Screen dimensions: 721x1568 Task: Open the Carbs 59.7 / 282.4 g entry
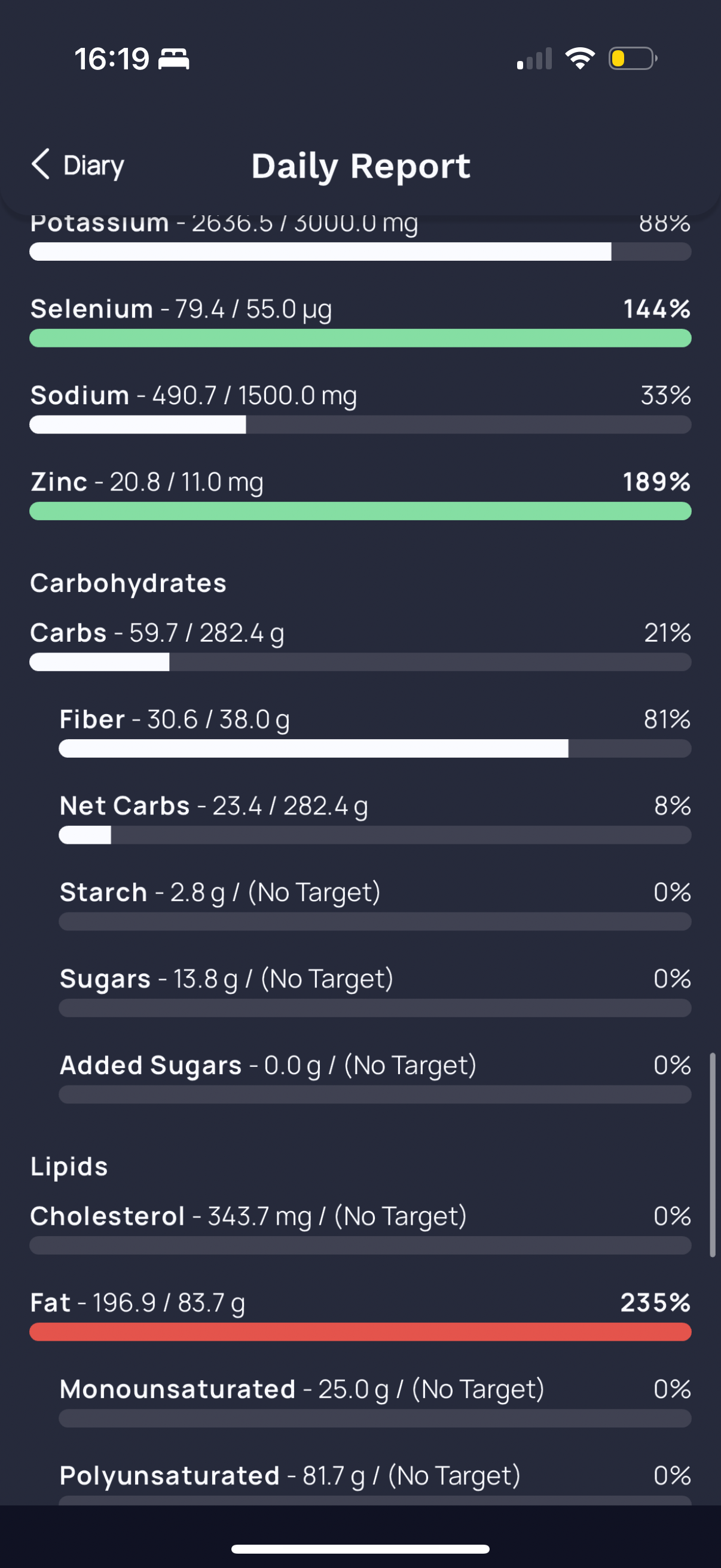click(x=360, y=645)
